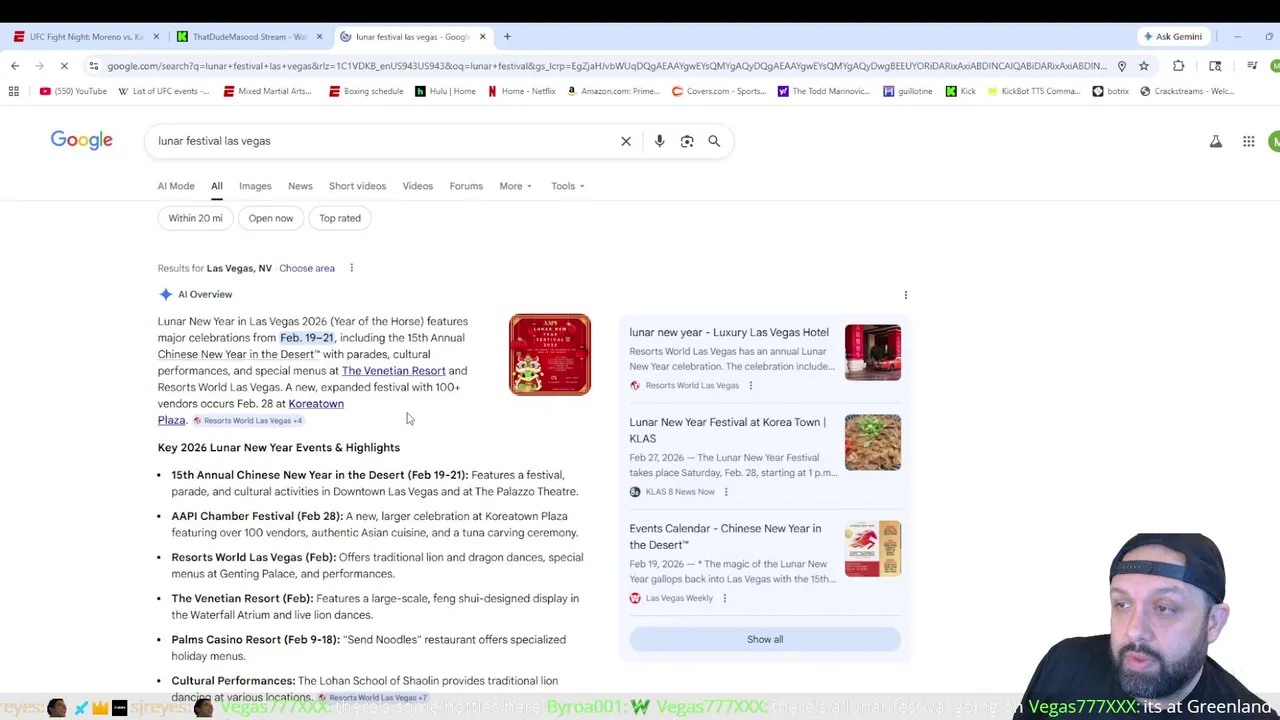Switch to ThatDudeMasood Stream browser tab
The image size is (1280, 720).
tap(249, 37)
